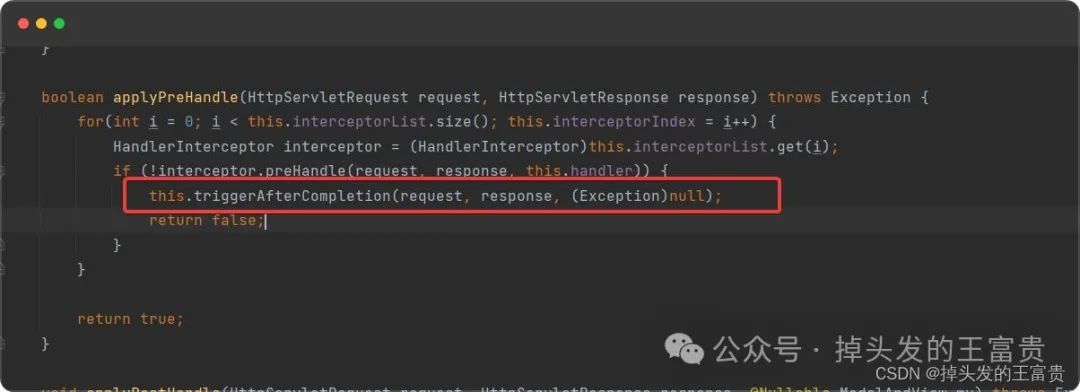Screen dimensions: 1080x392
Task: Click the return true statement
Action: click(130, 319)
